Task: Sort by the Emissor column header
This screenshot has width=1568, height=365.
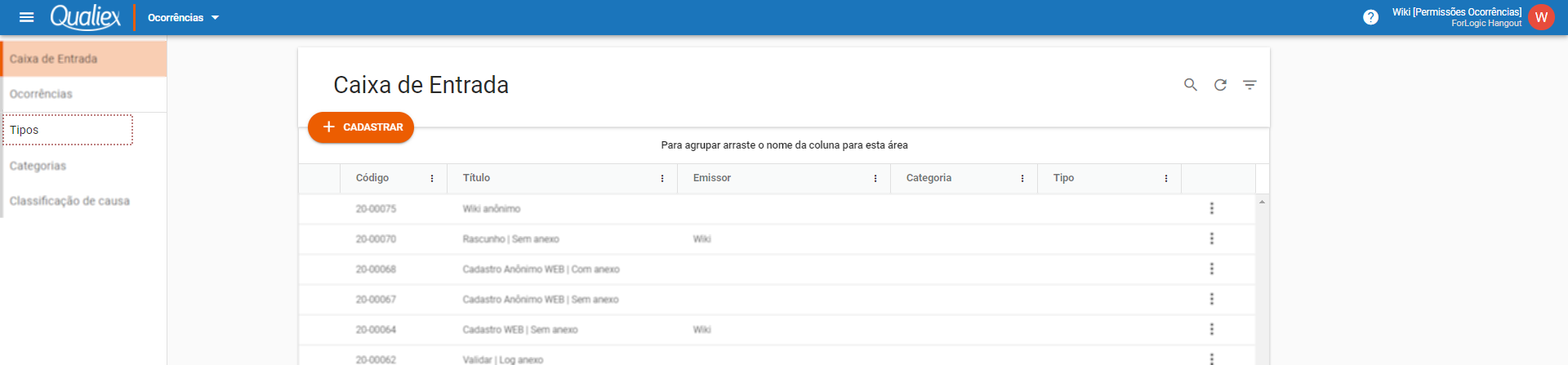Action: 712,178
